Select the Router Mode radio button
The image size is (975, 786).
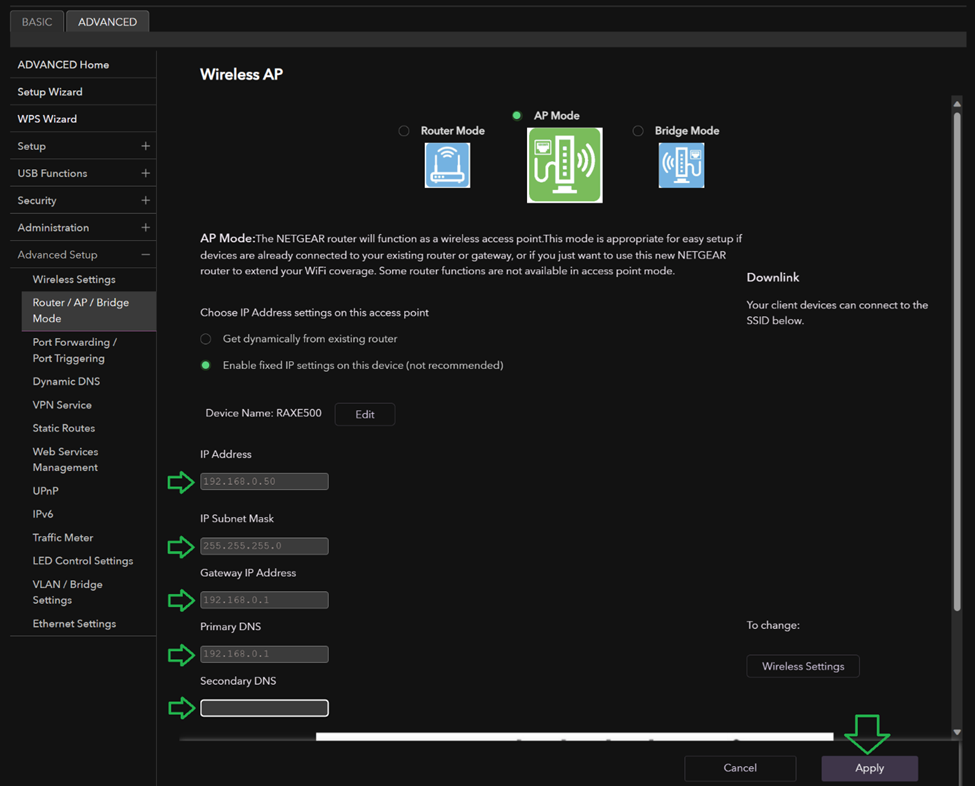[x=404, y=131]
